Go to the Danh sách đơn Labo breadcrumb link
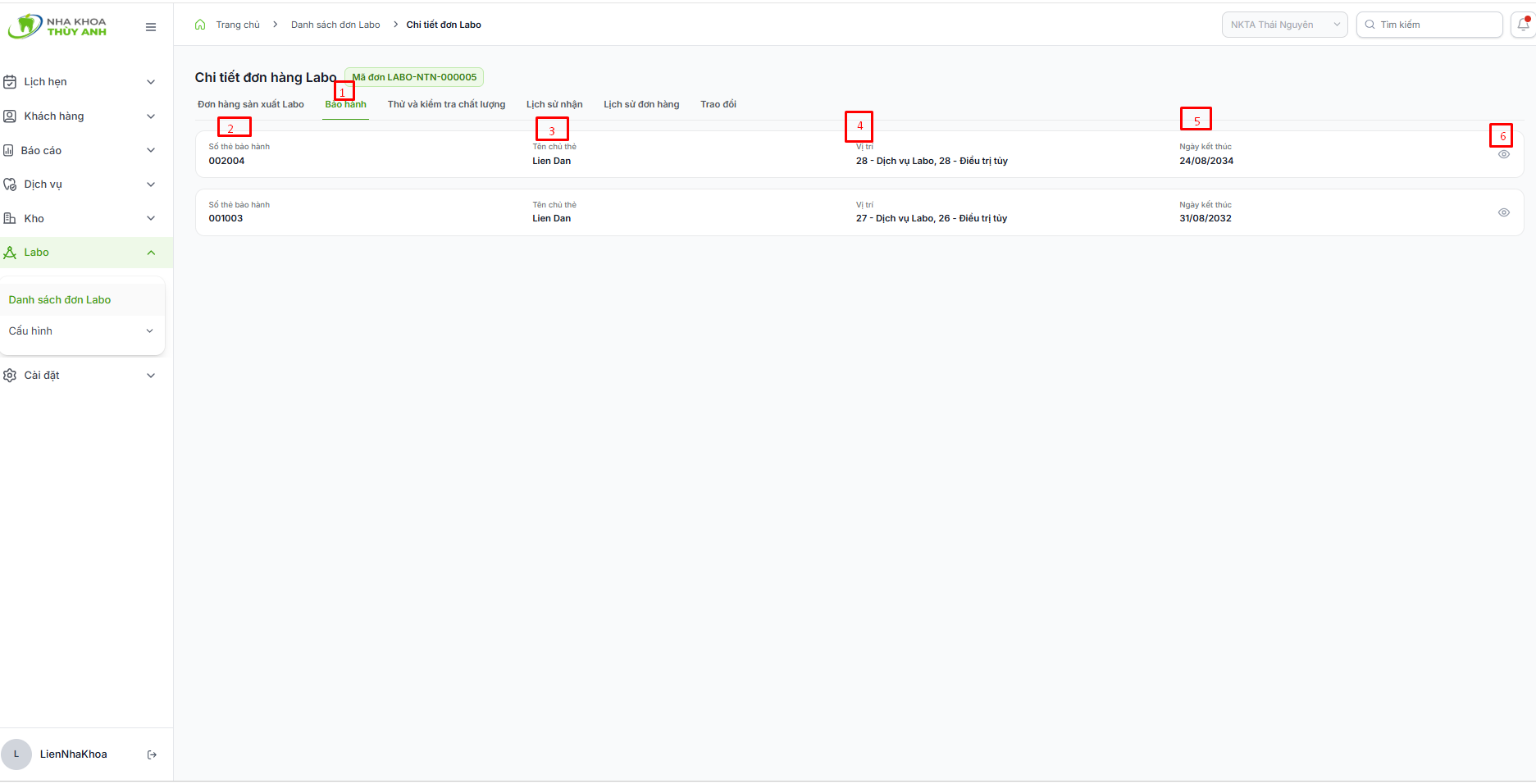 (335, 25)
